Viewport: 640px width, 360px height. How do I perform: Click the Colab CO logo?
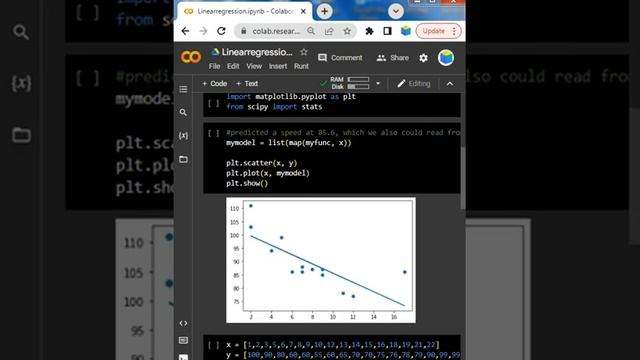tap(191, 57)
